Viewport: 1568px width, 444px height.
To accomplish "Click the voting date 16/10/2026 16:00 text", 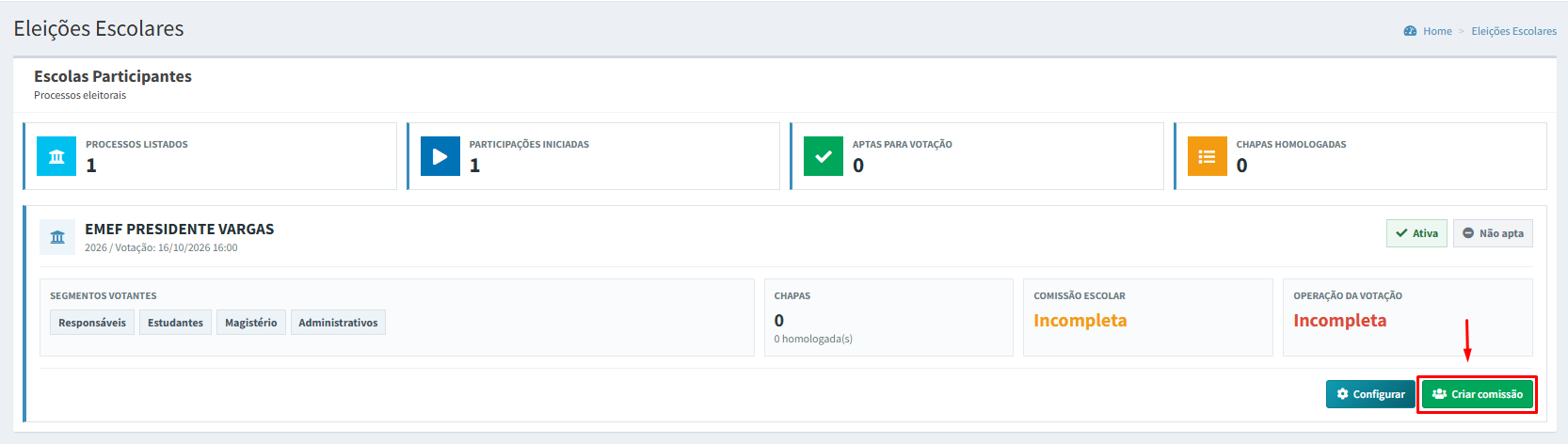I will pos(198,248).
